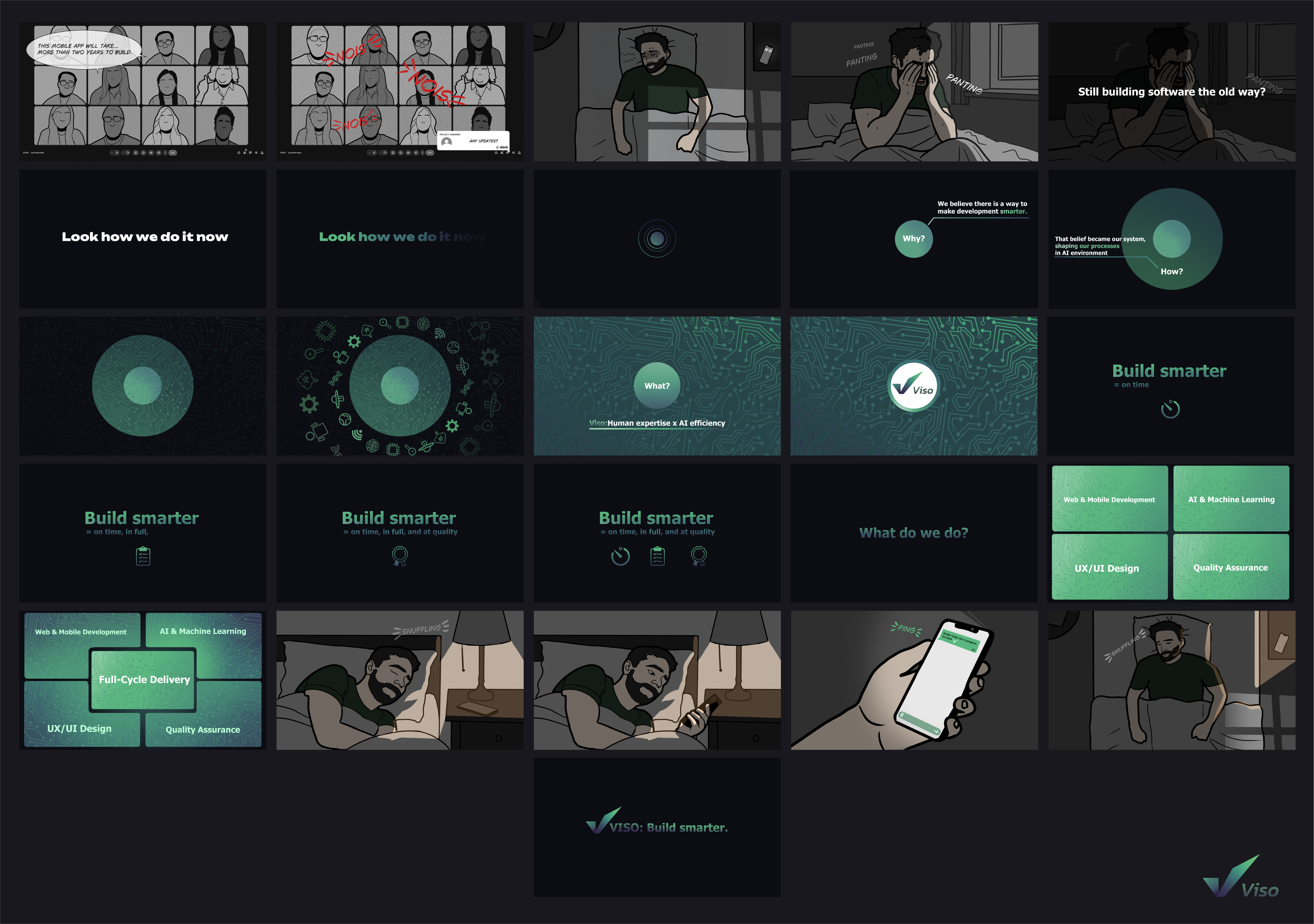The width and height of the screenshot is (1314, 924).
Task: Click 'Viso: Human expertise x AI efficiency' caption
Action: click(657, 423)
